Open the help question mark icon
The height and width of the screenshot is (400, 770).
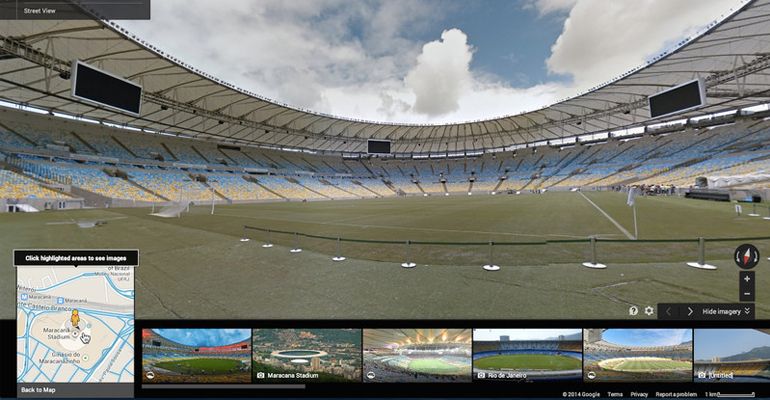(x=633, y=311)
